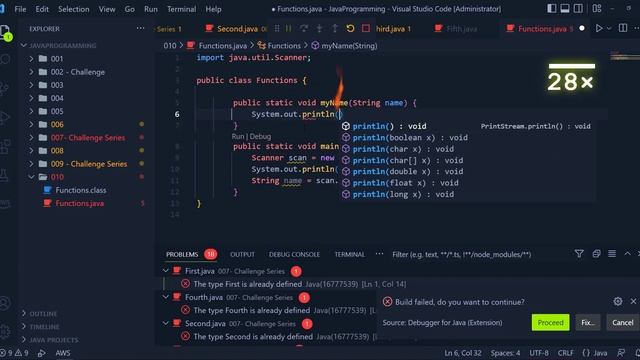The width and height of the screenshot is (640, 360).
Task: Toggle problems table view icon
Action: point(612,254)
